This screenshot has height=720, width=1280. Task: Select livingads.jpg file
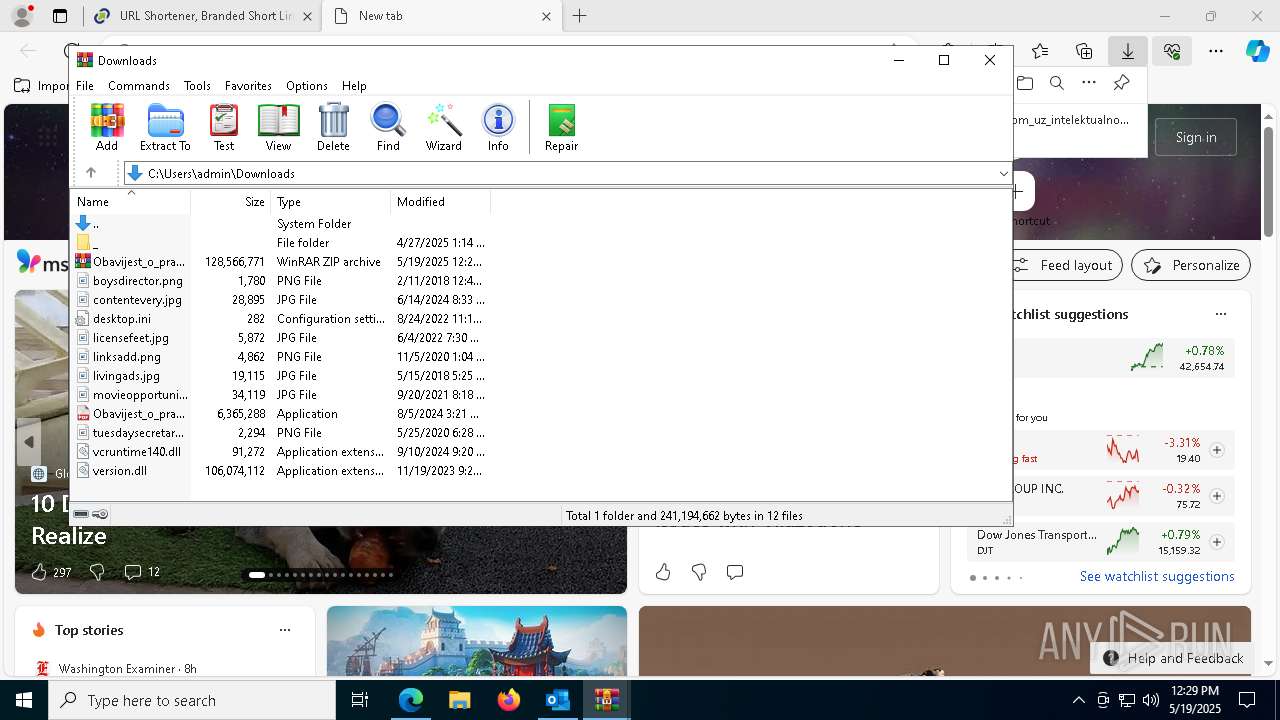281,376
